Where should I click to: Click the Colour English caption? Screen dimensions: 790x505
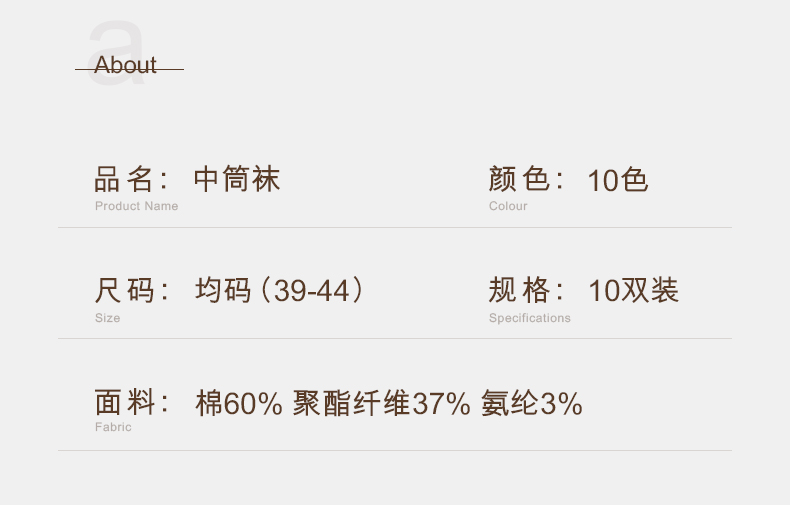(508, 206)
